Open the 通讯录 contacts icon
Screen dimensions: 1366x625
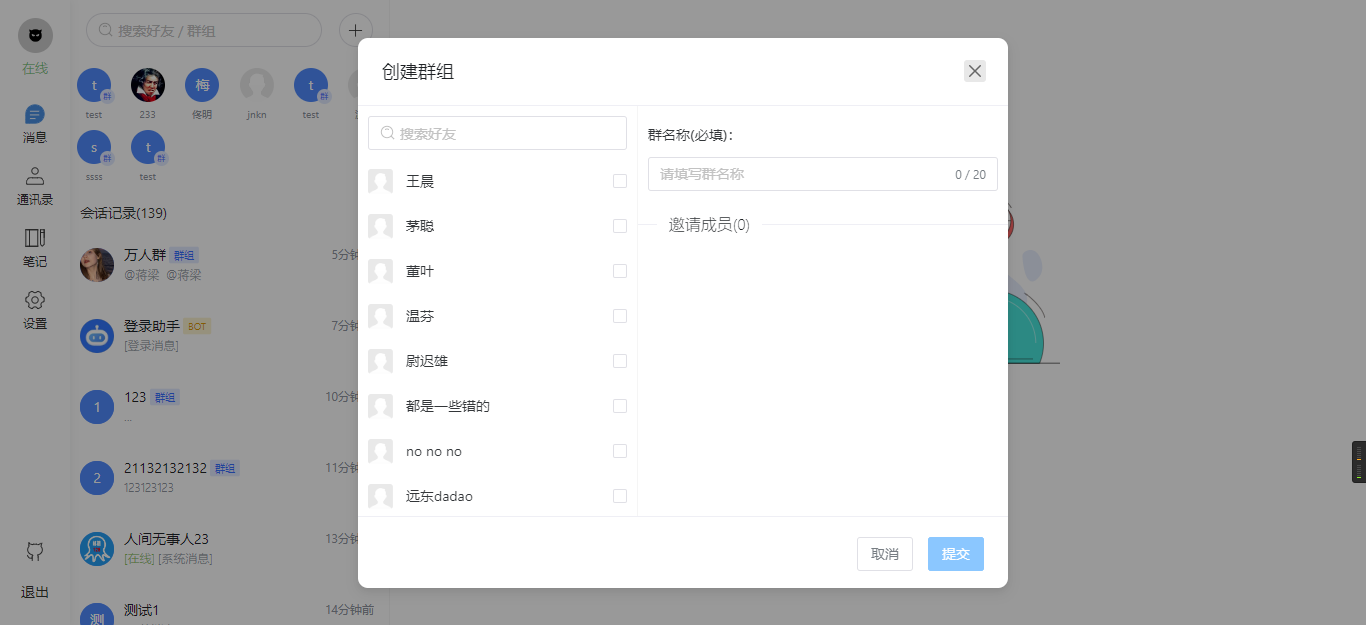tap(35, 177)
